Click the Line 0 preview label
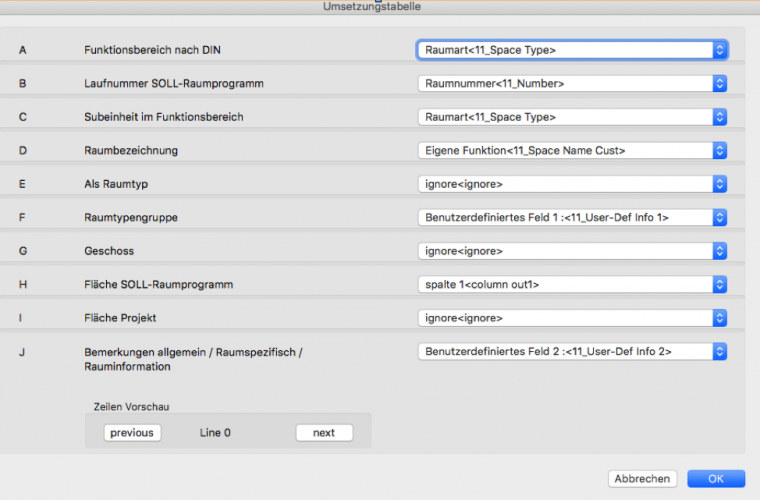 pyautogui.click(x=215, y=433)
